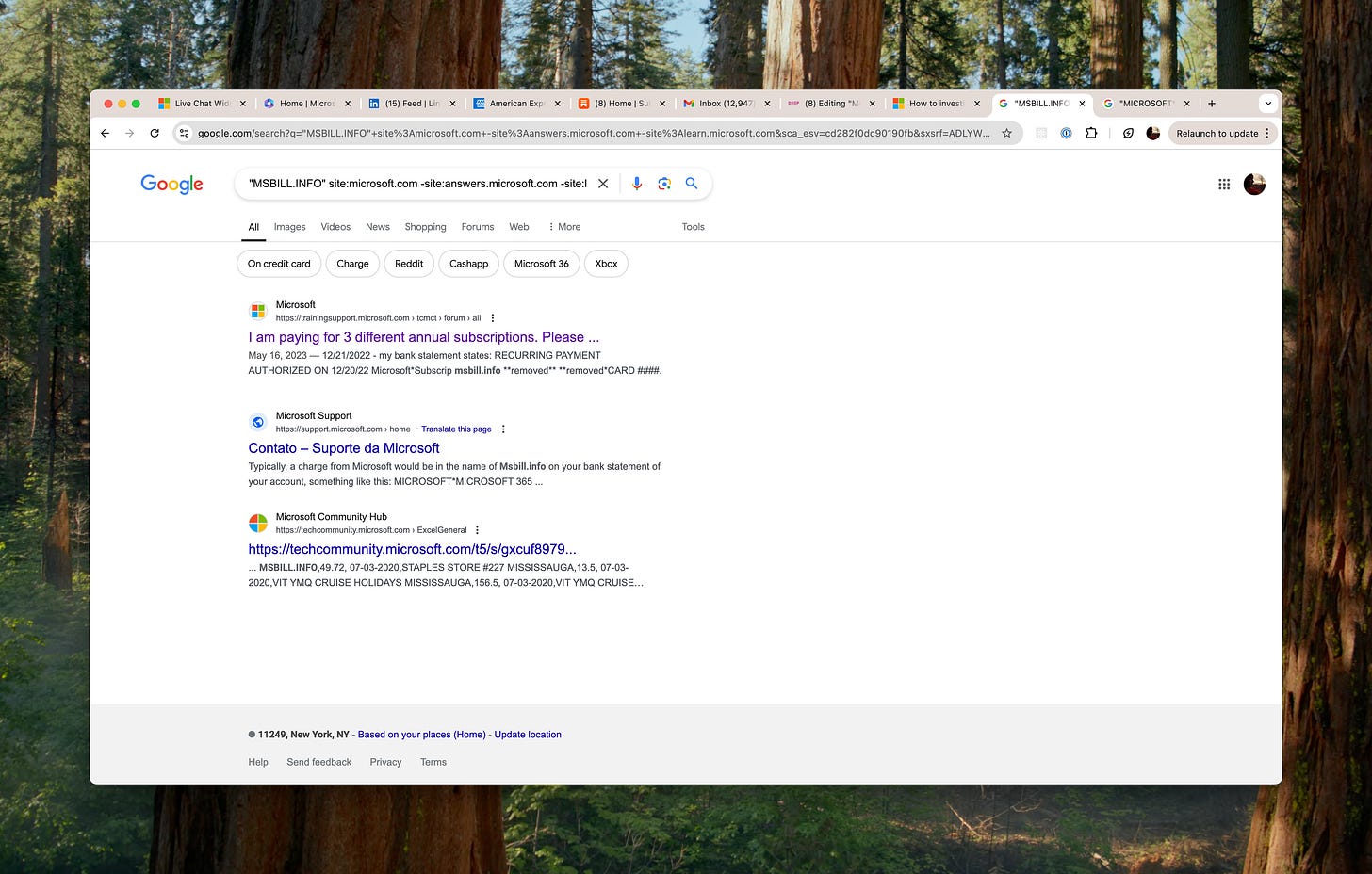1372x874 pixels.
Task: Click the Reddit filter chip
Action: (x=409, y=264)
